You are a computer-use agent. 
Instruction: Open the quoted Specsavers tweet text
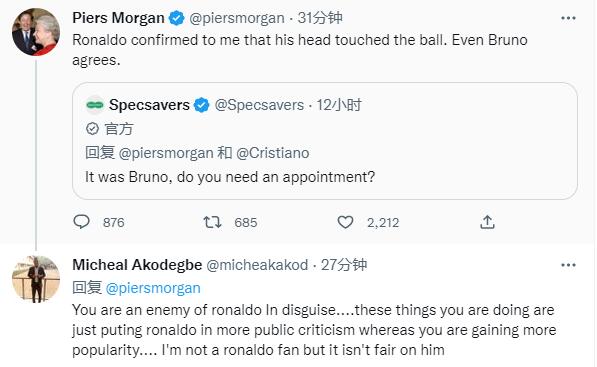click(x=230, y=177)
